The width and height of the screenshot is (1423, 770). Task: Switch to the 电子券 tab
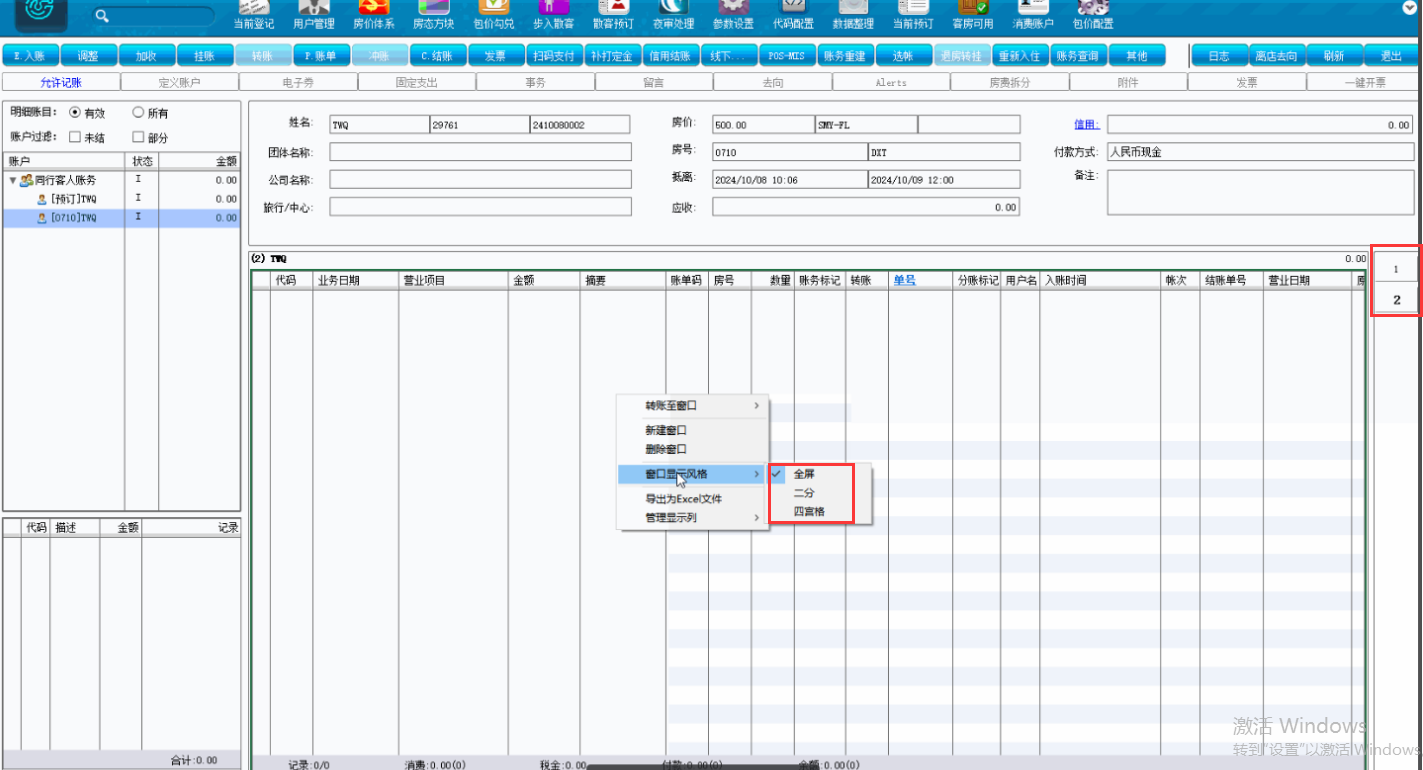[x=298, y=83]
